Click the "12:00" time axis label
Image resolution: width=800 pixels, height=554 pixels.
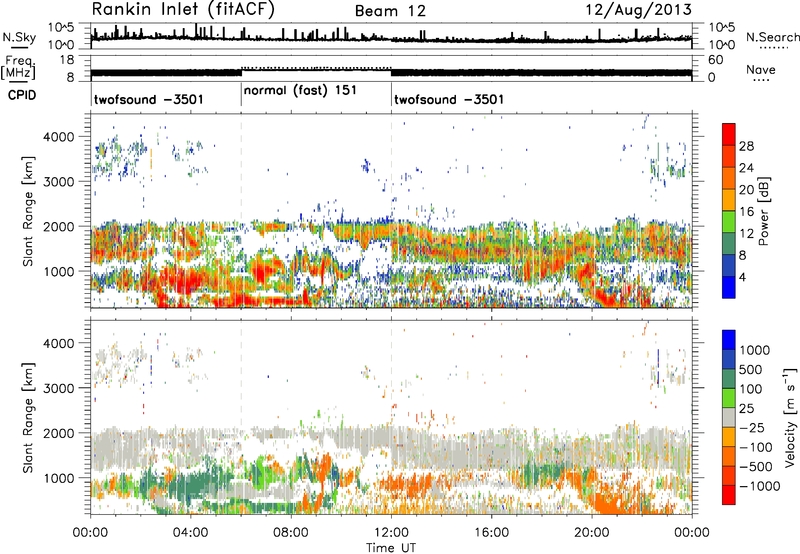coord(391,533)
